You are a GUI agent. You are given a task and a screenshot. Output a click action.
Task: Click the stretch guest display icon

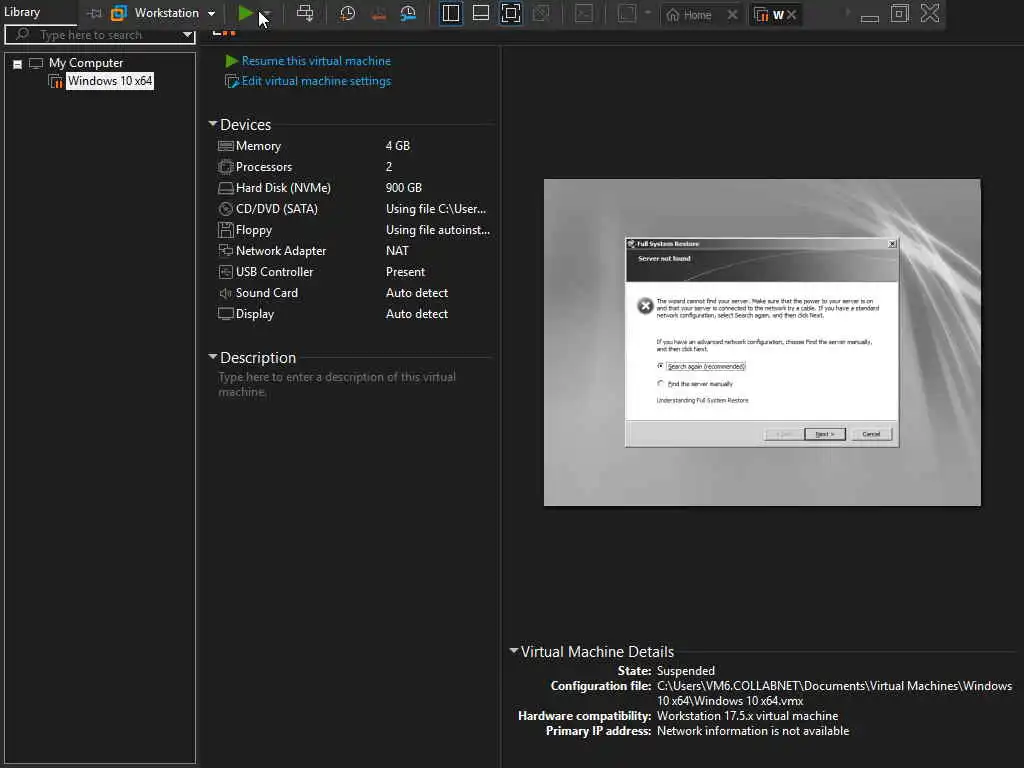(627, 13)
